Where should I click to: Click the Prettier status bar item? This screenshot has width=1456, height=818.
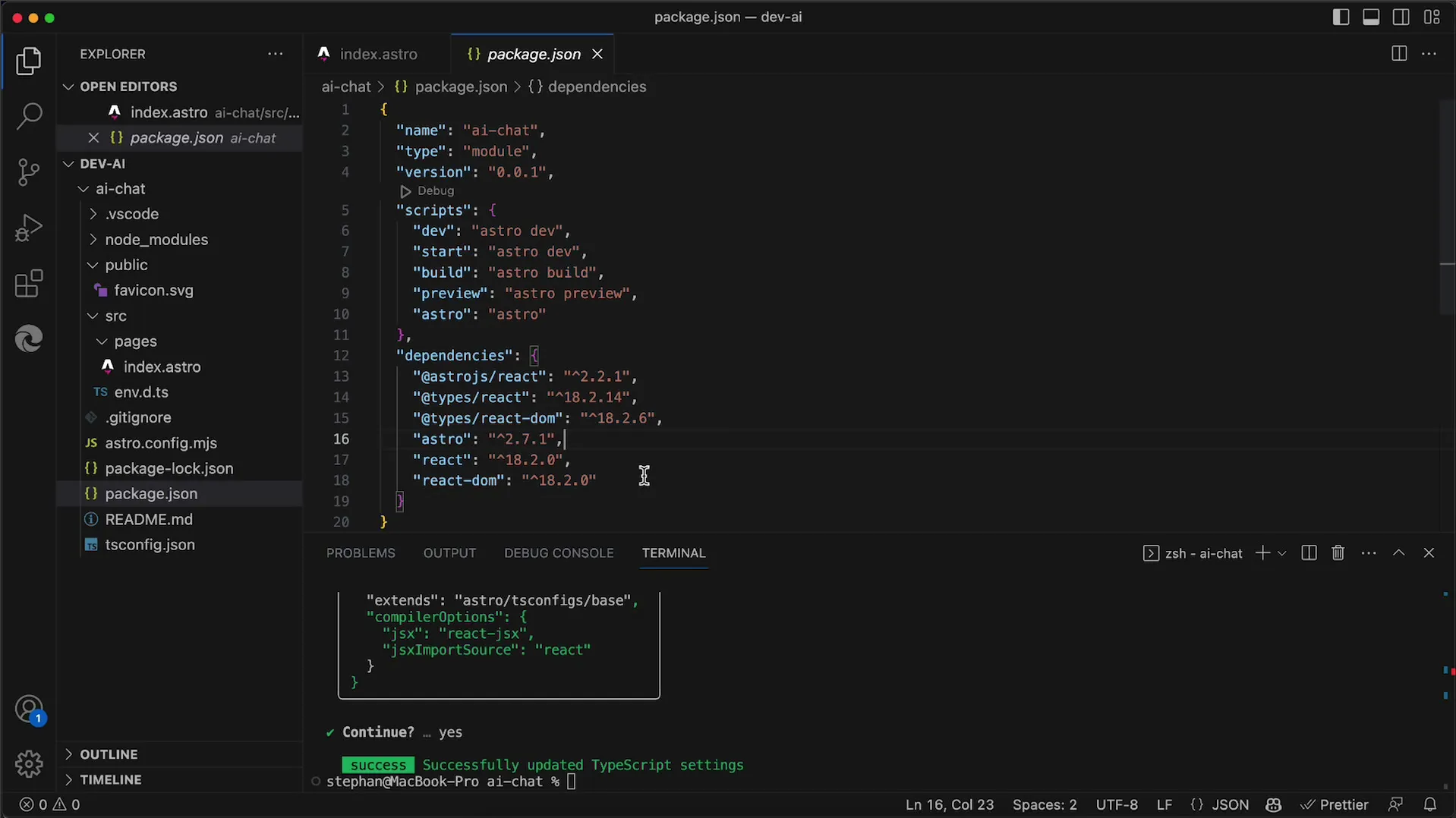(1335, 804)
